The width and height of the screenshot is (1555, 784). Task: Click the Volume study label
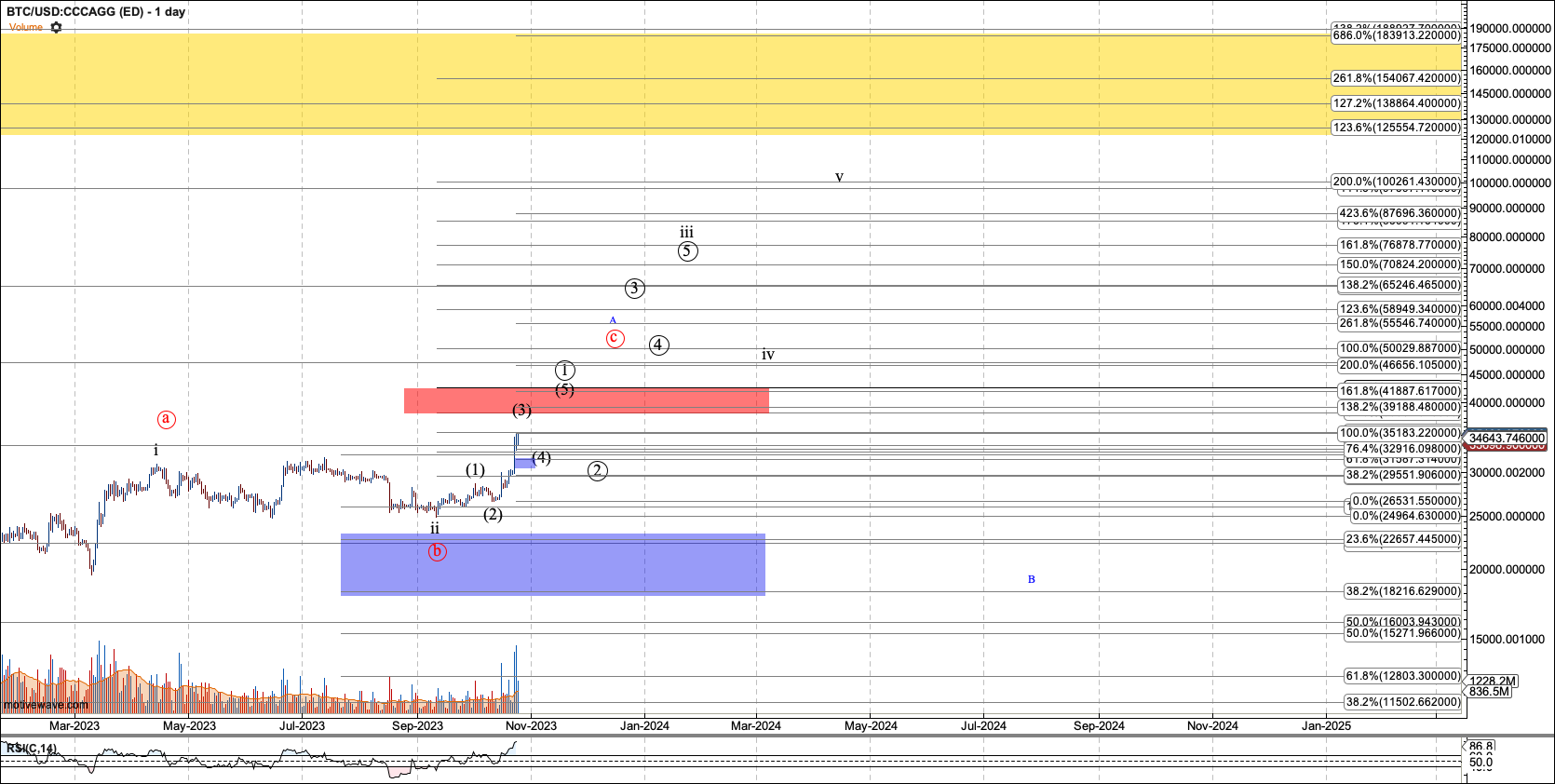coord(25,27)
